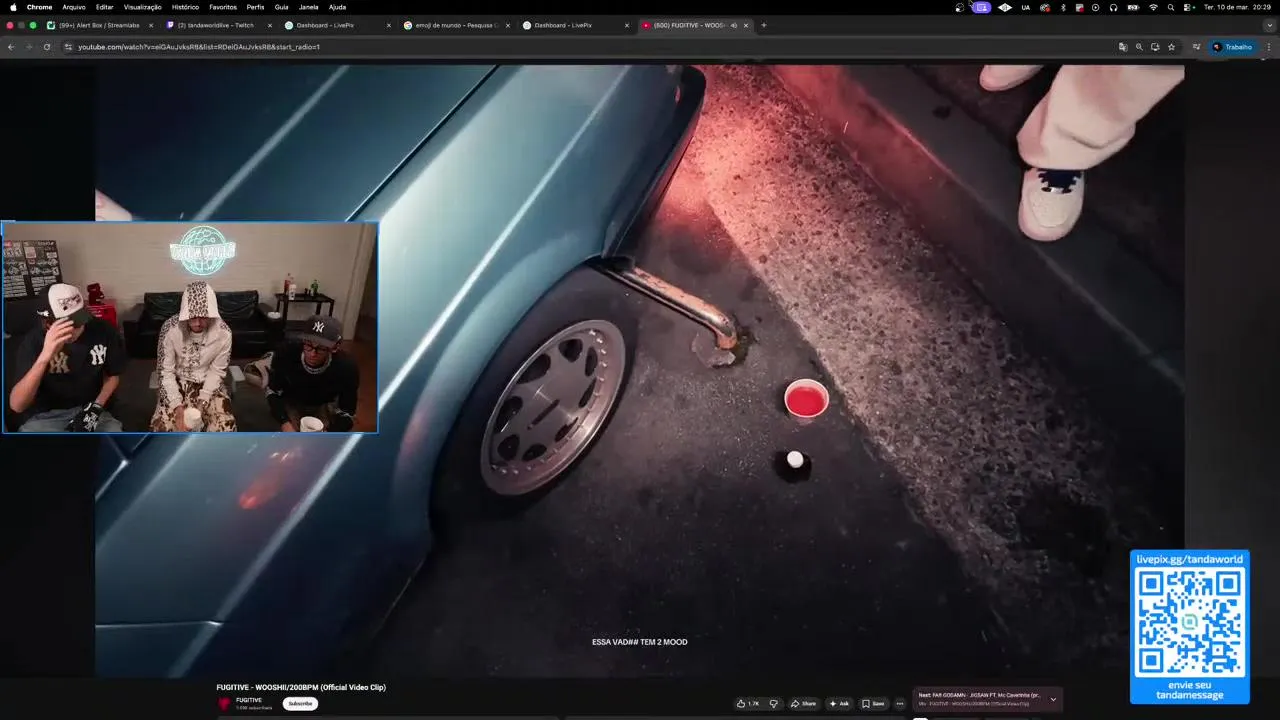Click the video title FUGITIVE - WOOSHII/200BPM
1280x720 pixels.
[301, 687]
